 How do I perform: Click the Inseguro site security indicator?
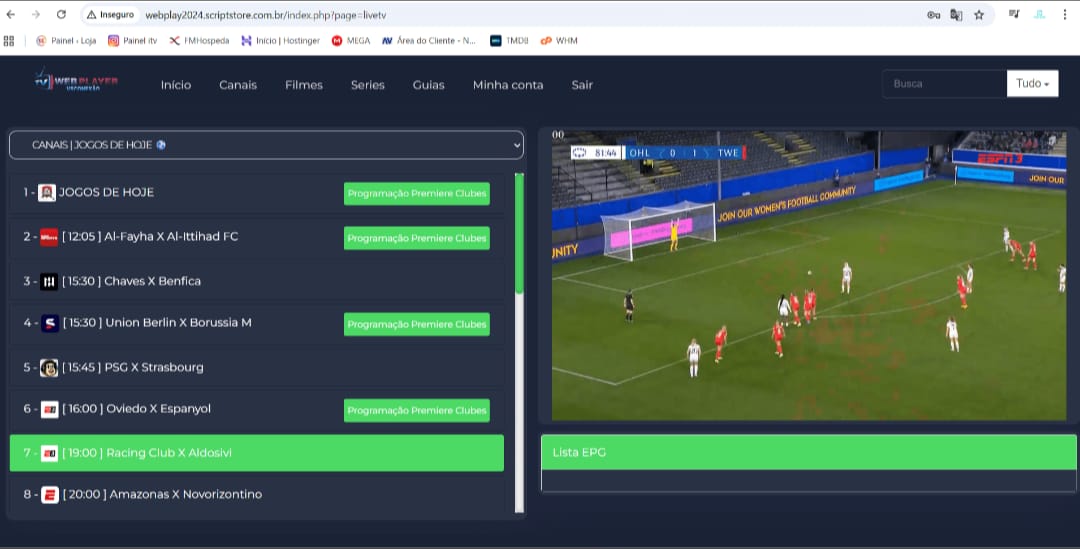pos(110,15)
